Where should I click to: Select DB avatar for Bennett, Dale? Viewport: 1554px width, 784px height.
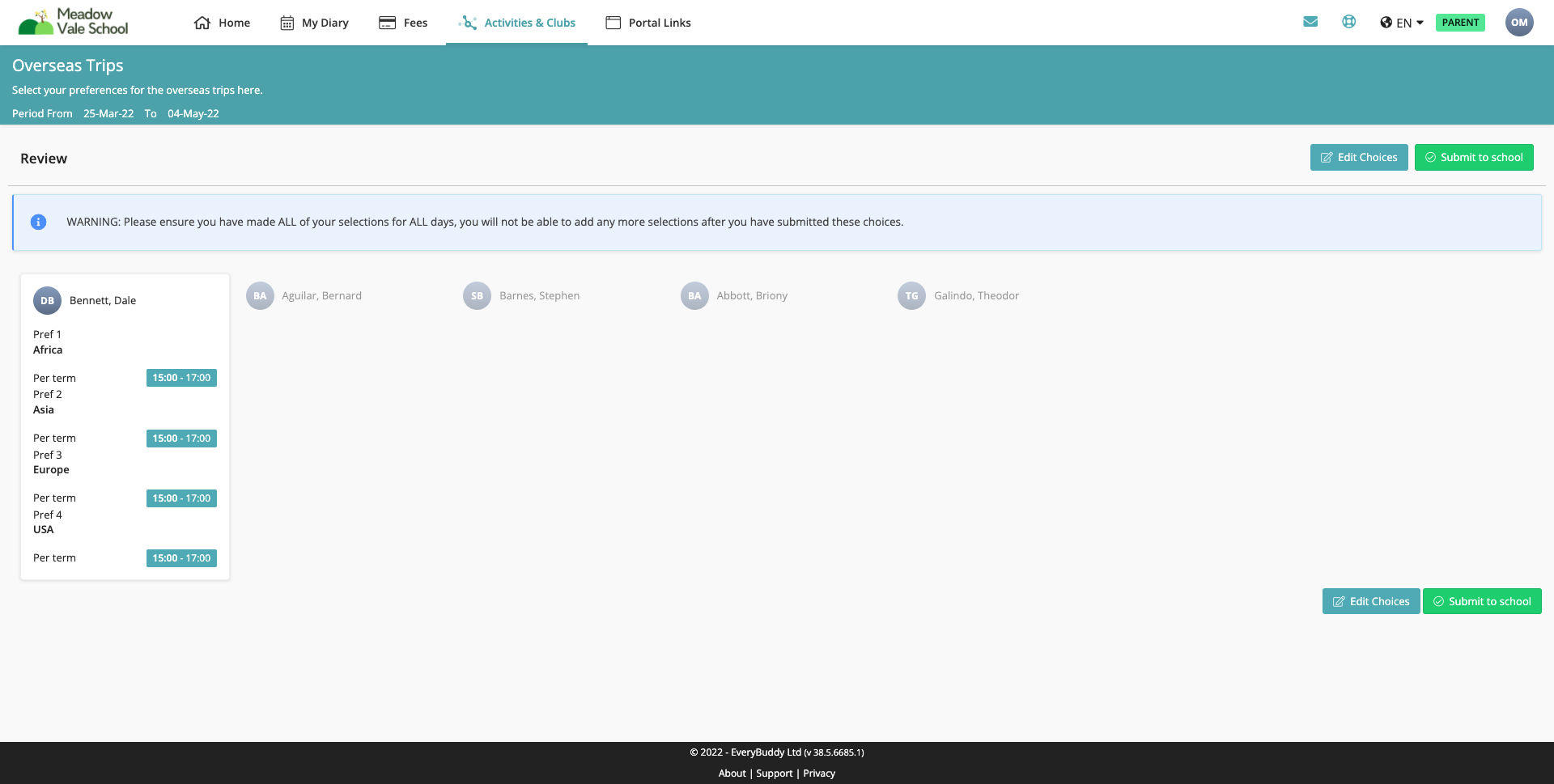[x=47, y=300]
